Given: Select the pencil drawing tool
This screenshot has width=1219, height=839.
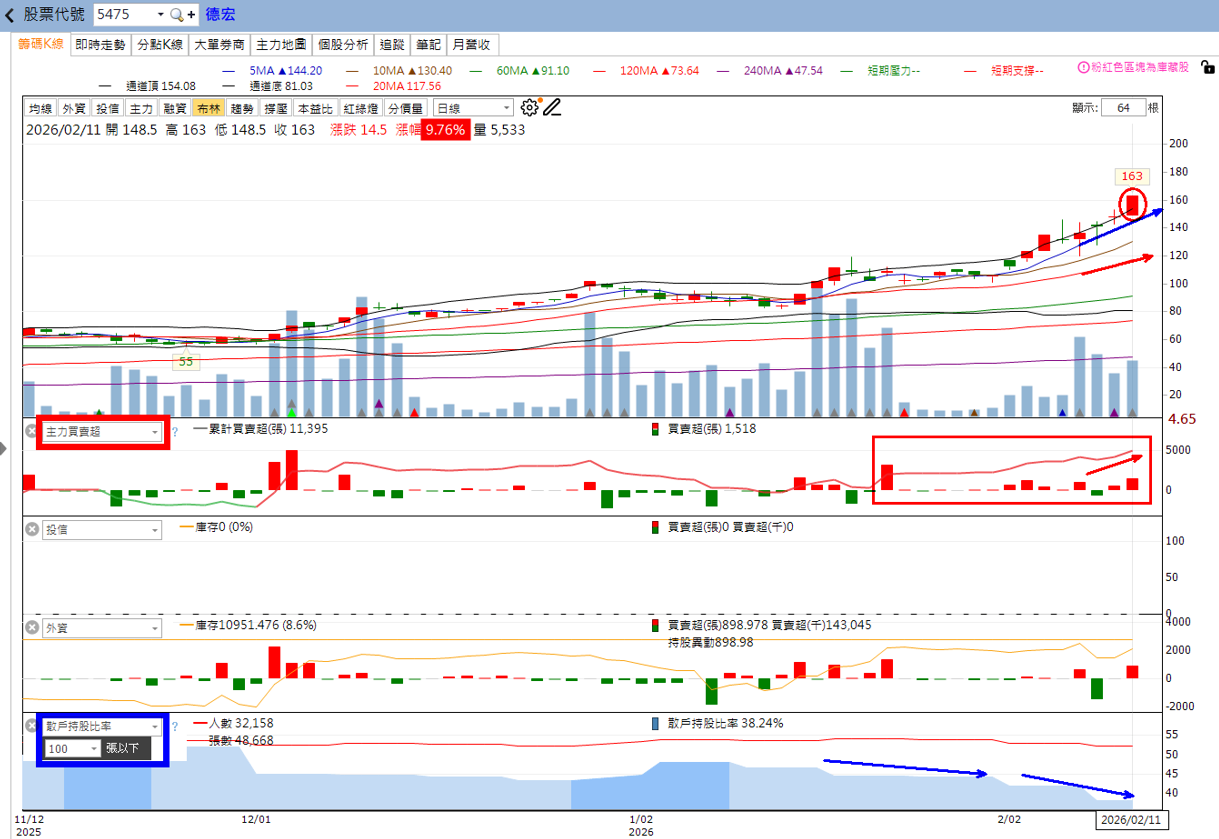Looking at the screenshot, I should [552, 107].
